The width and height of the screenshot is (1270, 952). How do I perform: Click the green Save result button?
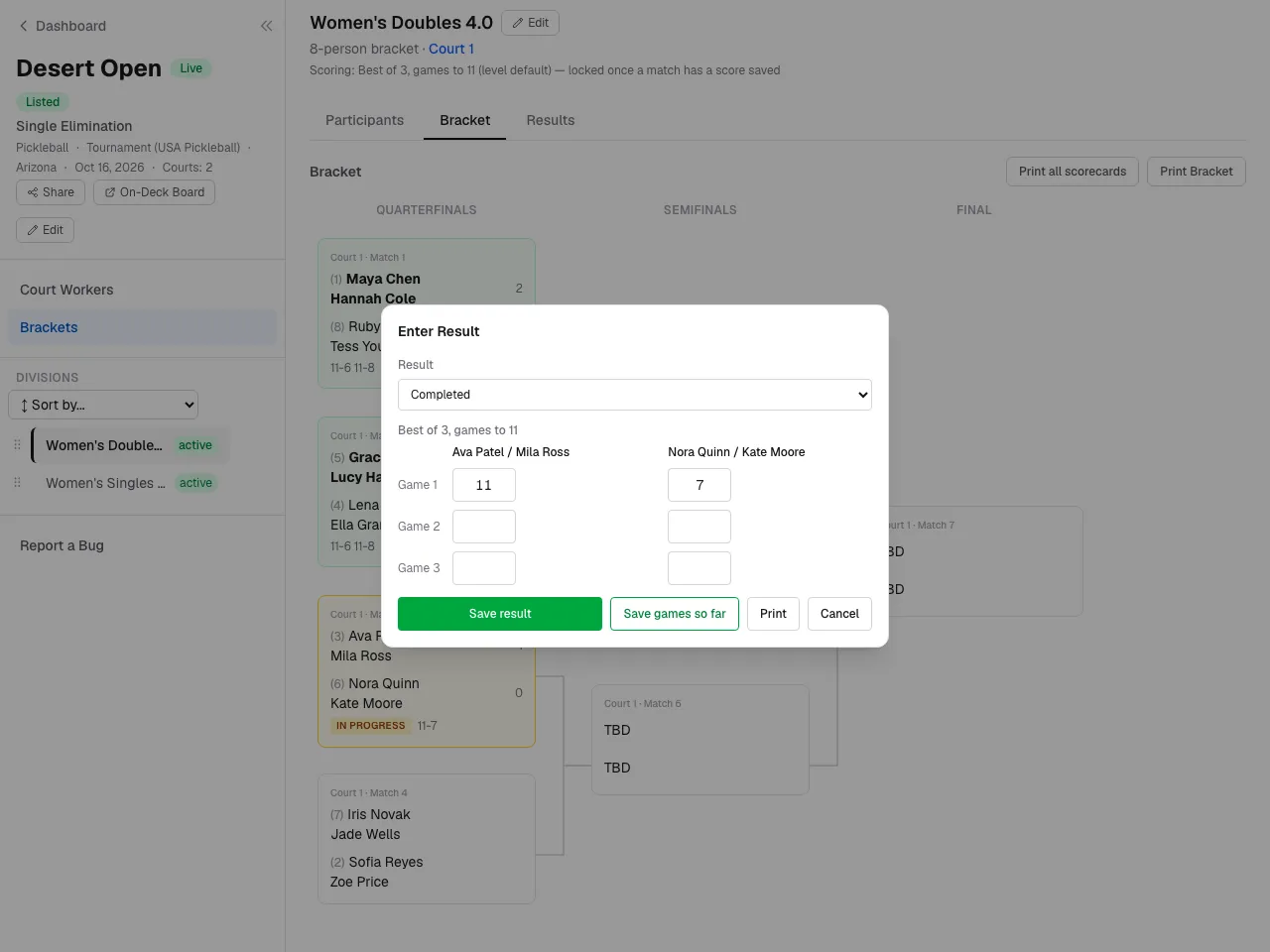click(x=500, y=614)
